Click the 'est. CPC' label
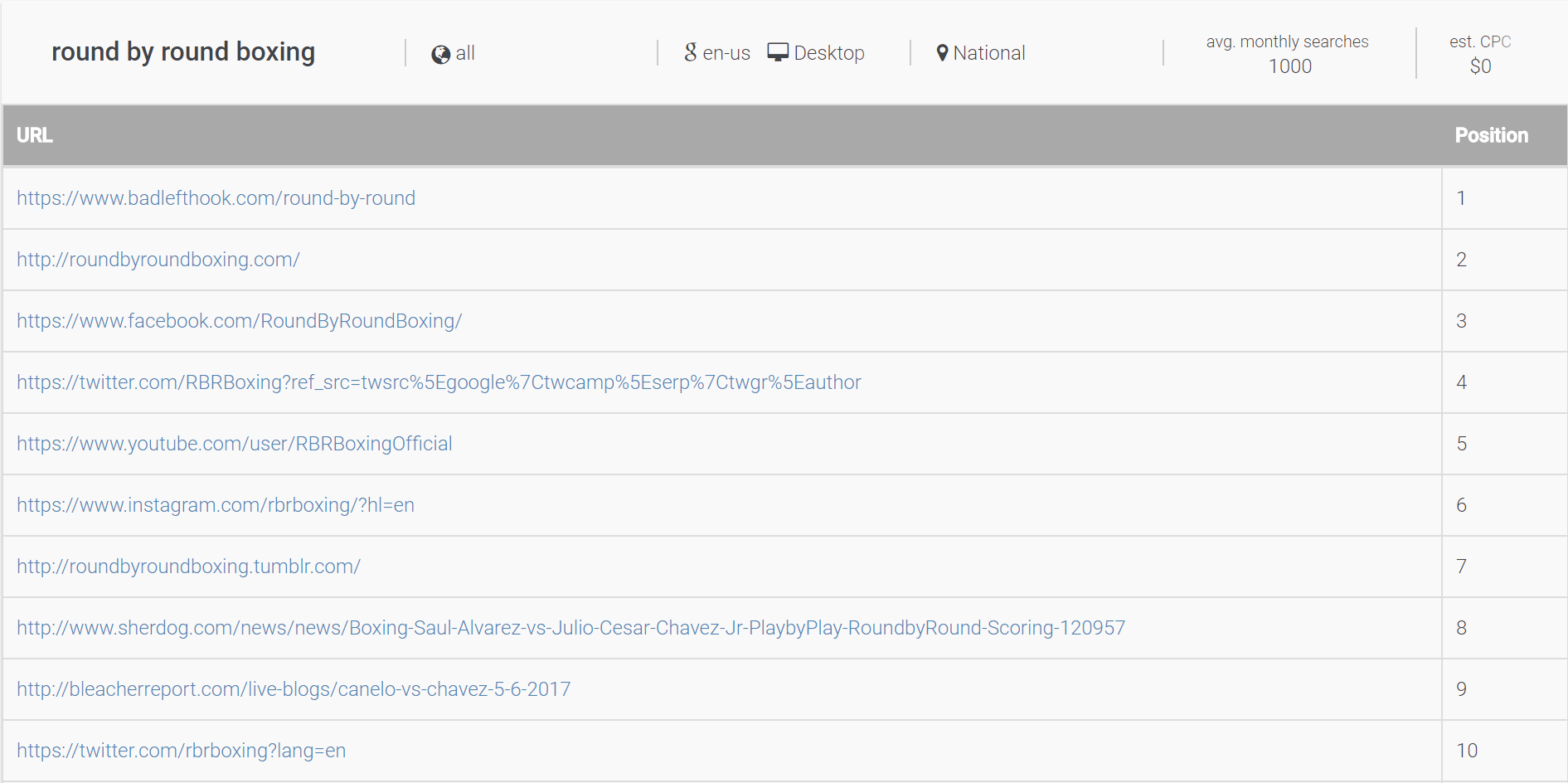Screen dimensions: 1568x783 pos(1480,41)
